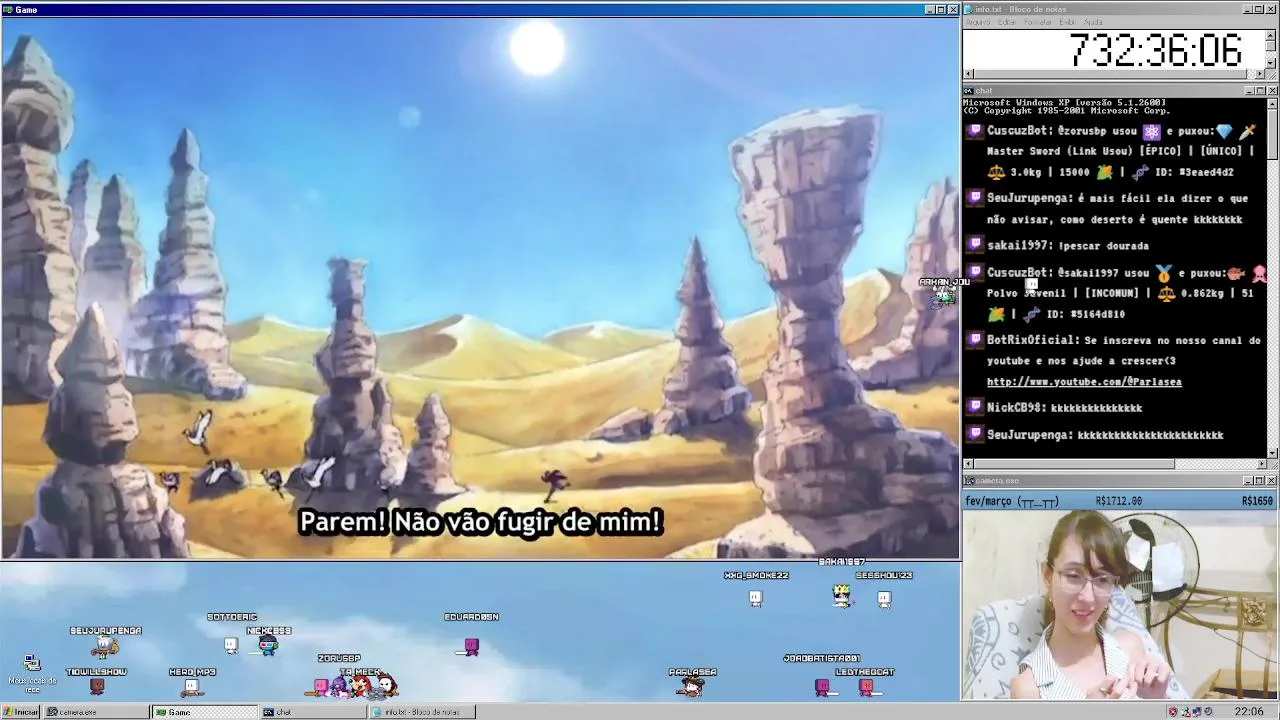This screenshot has height=720, width=1280.
Task: Open the Formatar menu in Bloco de notas
Action: [1038, 22]
